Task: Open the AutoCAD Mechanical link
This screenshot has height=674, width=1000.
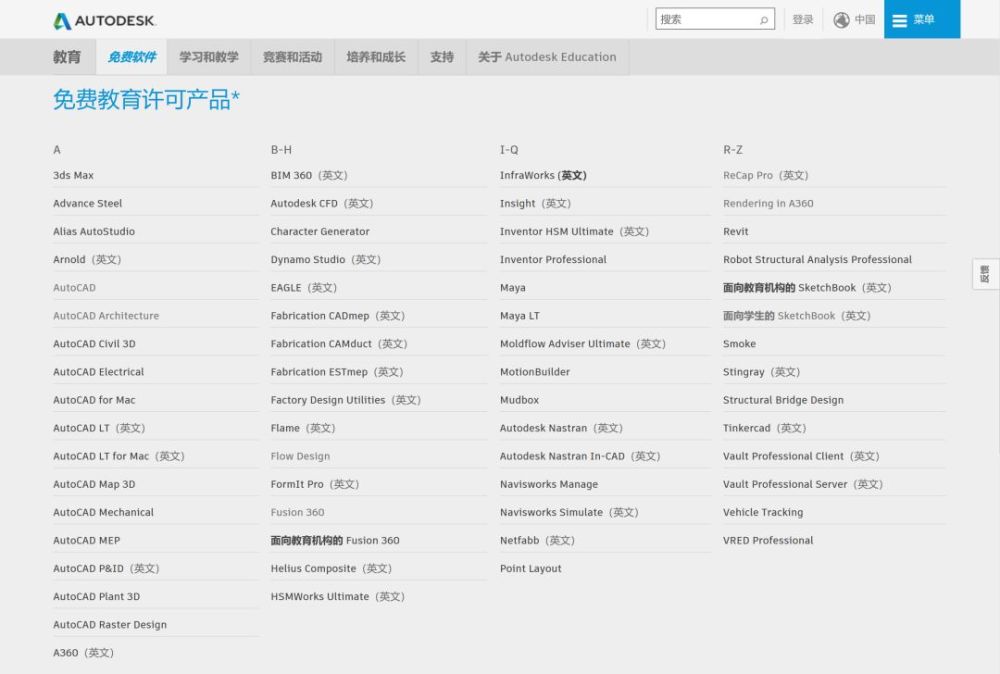Action: [103, 512]
